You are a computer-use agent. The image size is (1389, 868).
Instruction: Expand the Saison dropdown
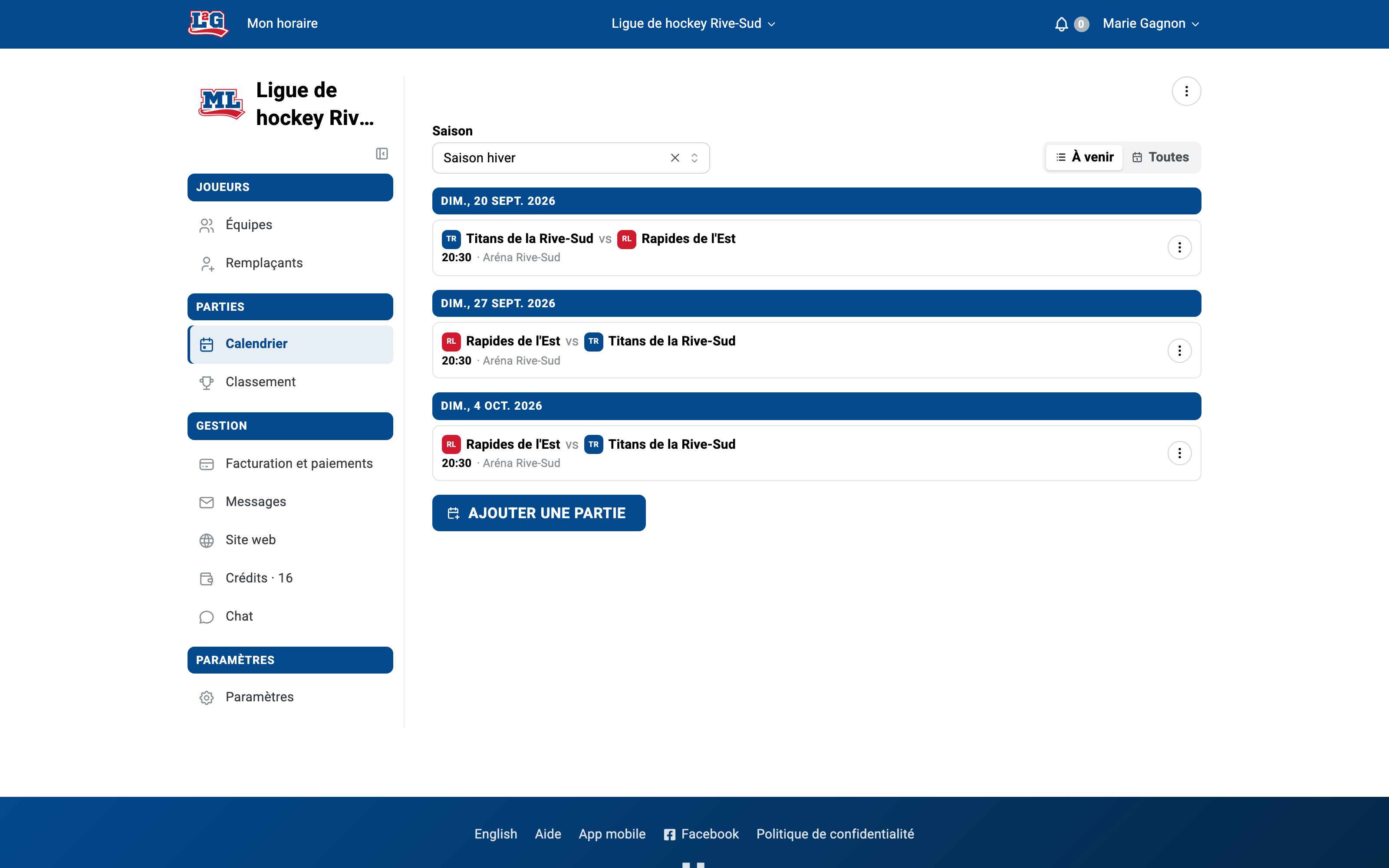point(694,158)
